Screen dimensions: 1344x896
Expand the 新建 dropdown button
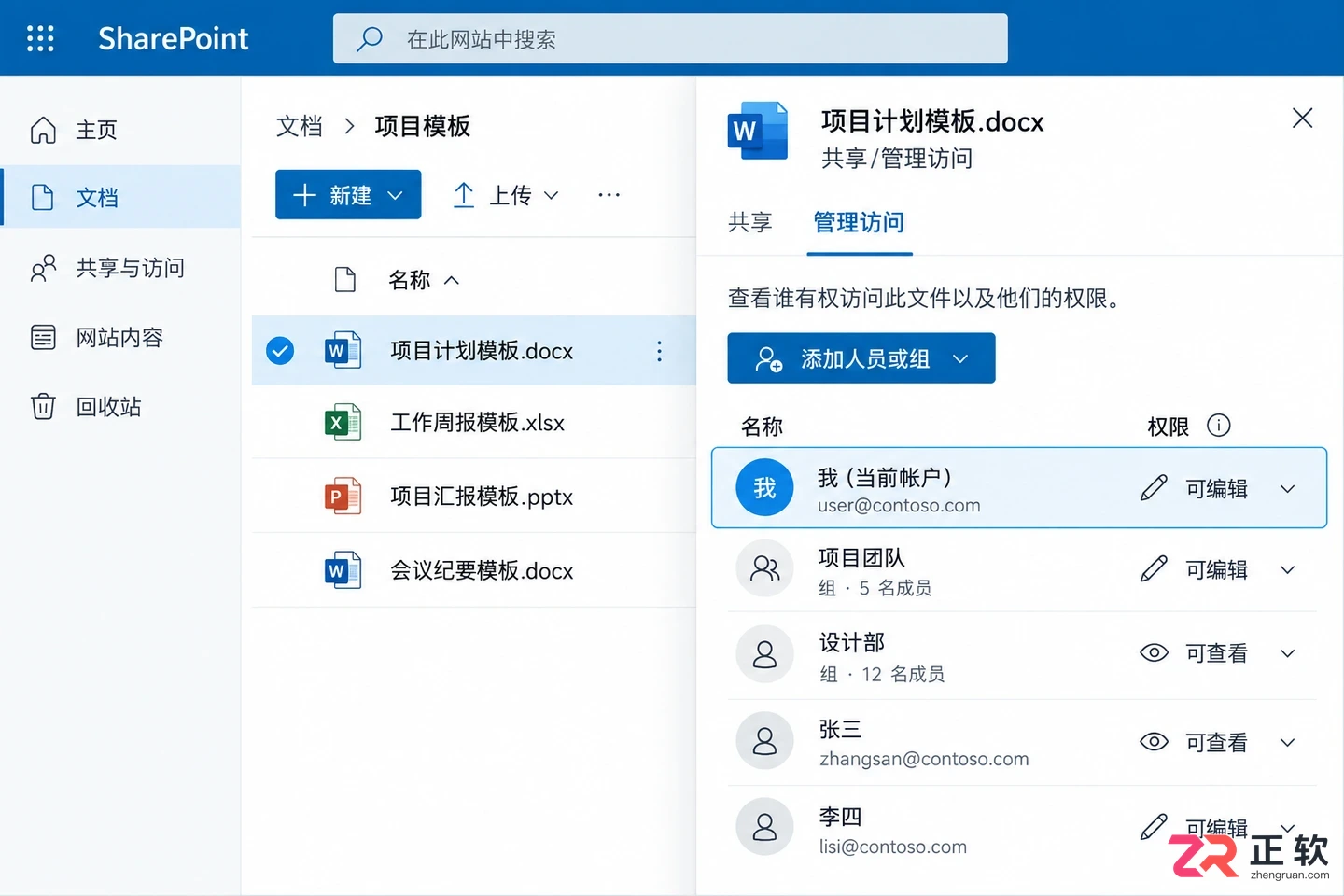coord(348,194)
